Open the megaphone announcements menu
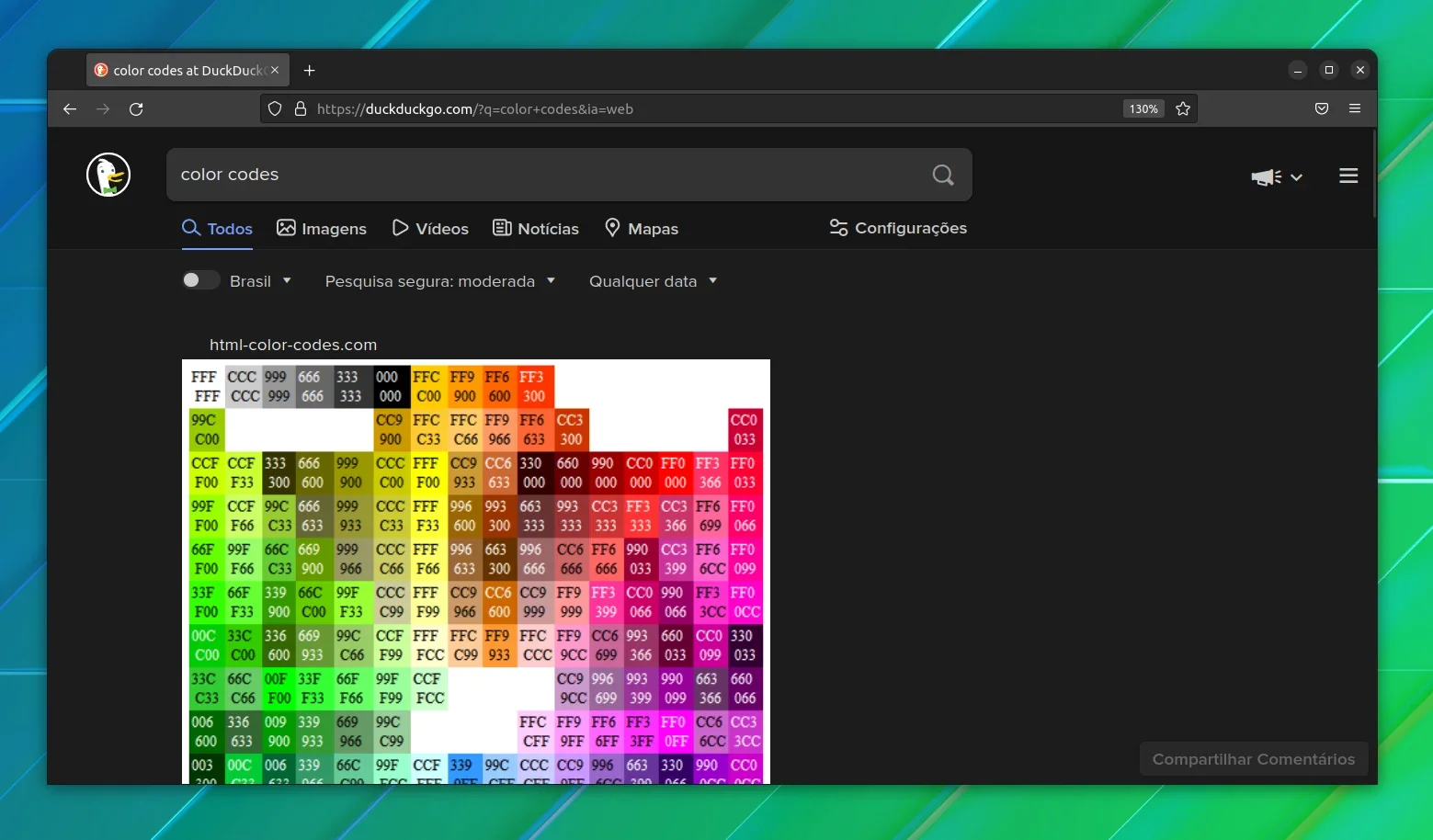 click(x=1277, y=176)
